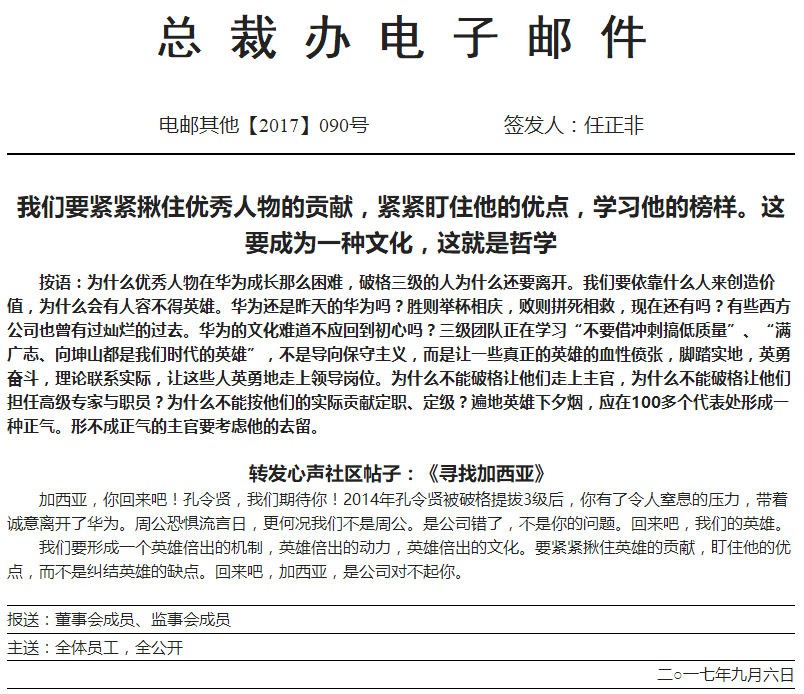Click the line starting 按语：为什么优秀人物在华为成长
Viewport: 804px width, 694px height.
[407, 282]
